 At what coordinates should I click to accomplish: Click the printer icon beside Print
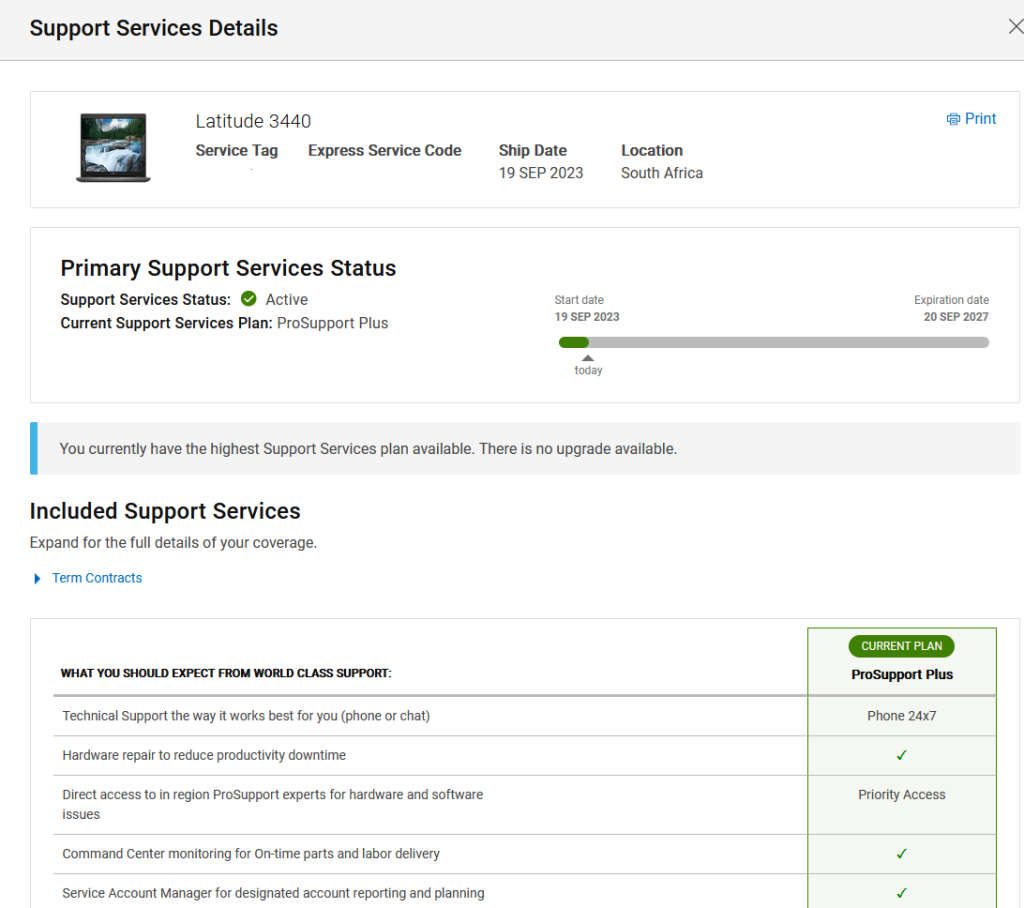(x=953, y=119)
